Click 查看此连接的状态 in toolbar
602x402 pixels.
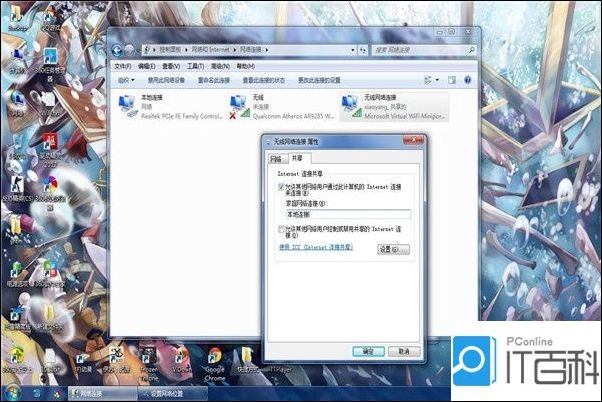coord(264,80)
